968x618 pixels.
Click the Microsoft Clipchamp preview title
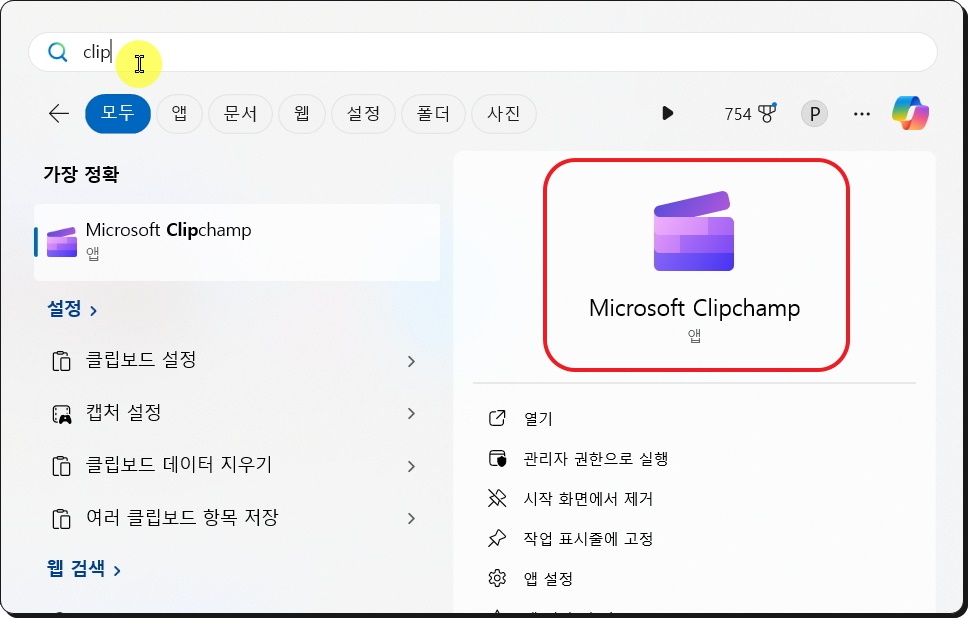[695, 307]
